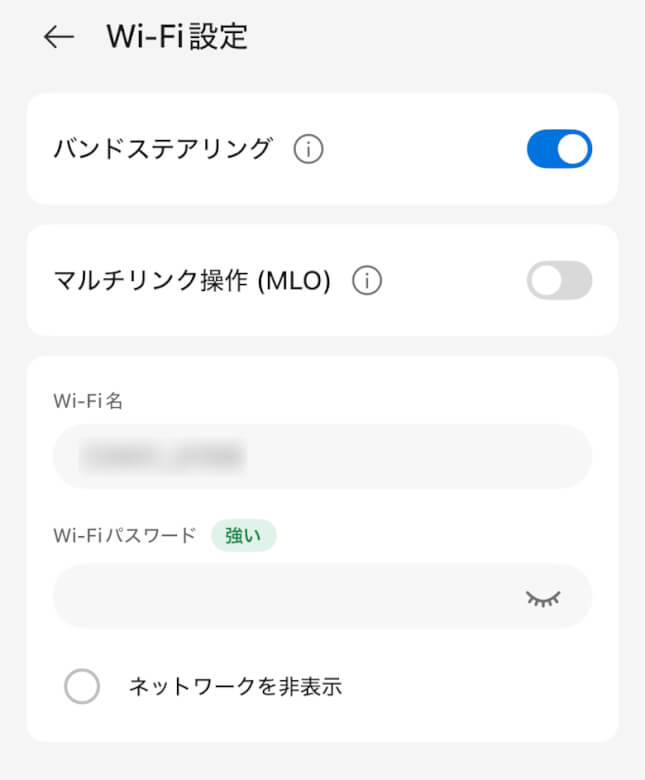Click the blurred Wi-Fi network name text
This screenshot has width=645, height=780.
click(x=164, y=456)
